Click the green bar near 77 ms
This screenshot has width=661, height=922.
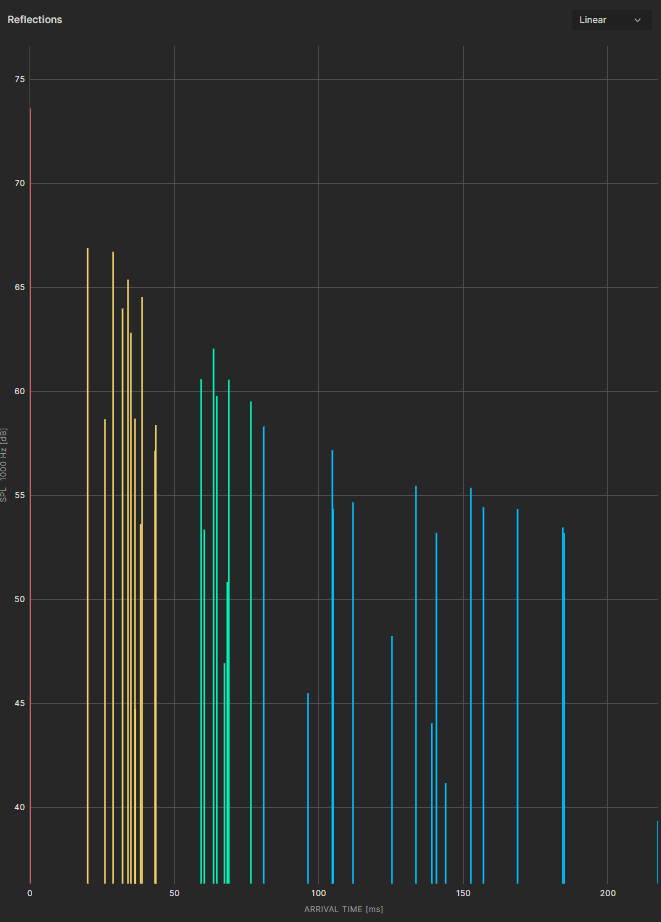pyautogui.click(x=251, y=640)
